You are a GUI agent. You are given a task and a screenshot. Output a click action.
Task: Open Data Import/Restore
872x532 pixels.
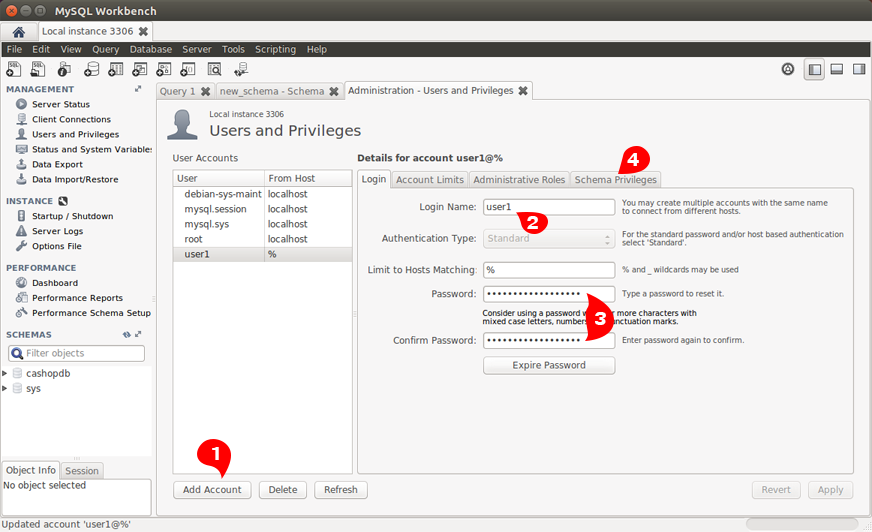(75, 179)
